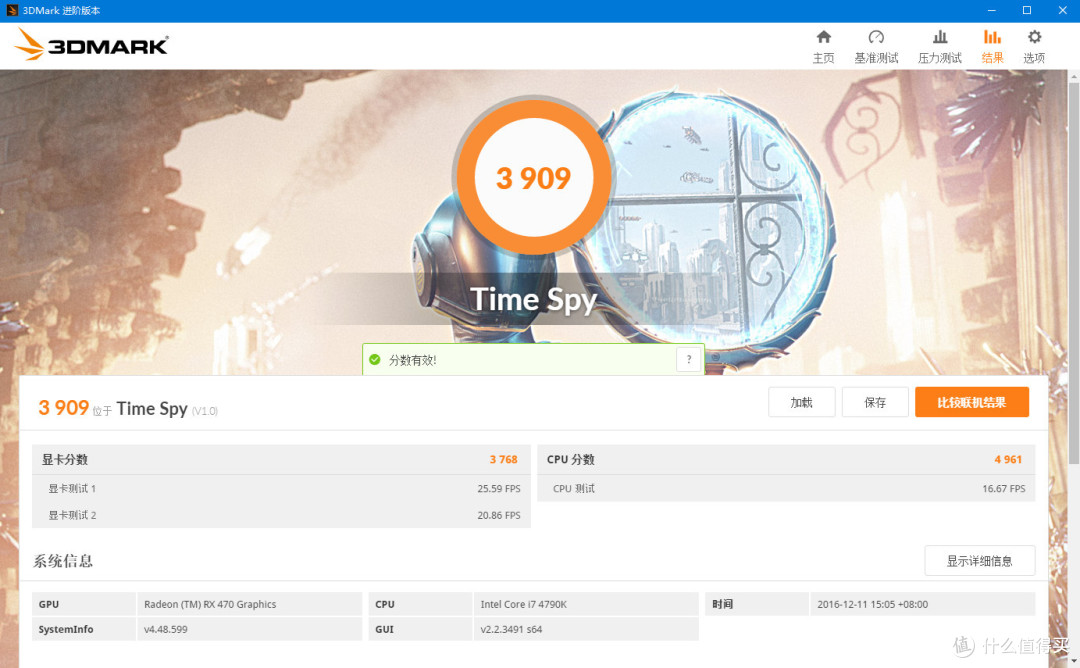Click the 加载 load button

tap(801, 402)
